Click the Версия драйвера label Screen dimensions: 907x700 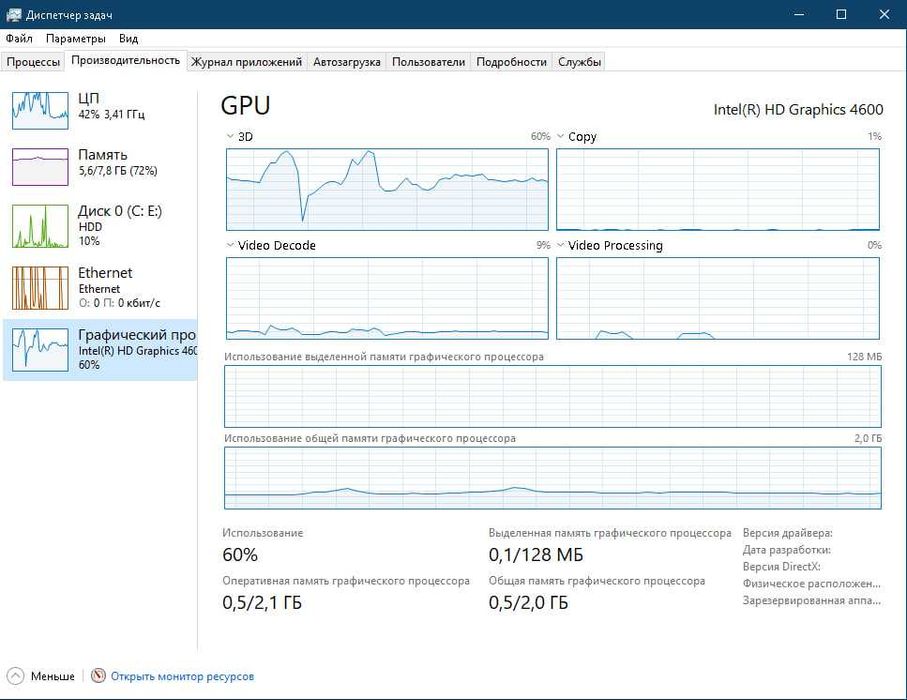[787, 533]
